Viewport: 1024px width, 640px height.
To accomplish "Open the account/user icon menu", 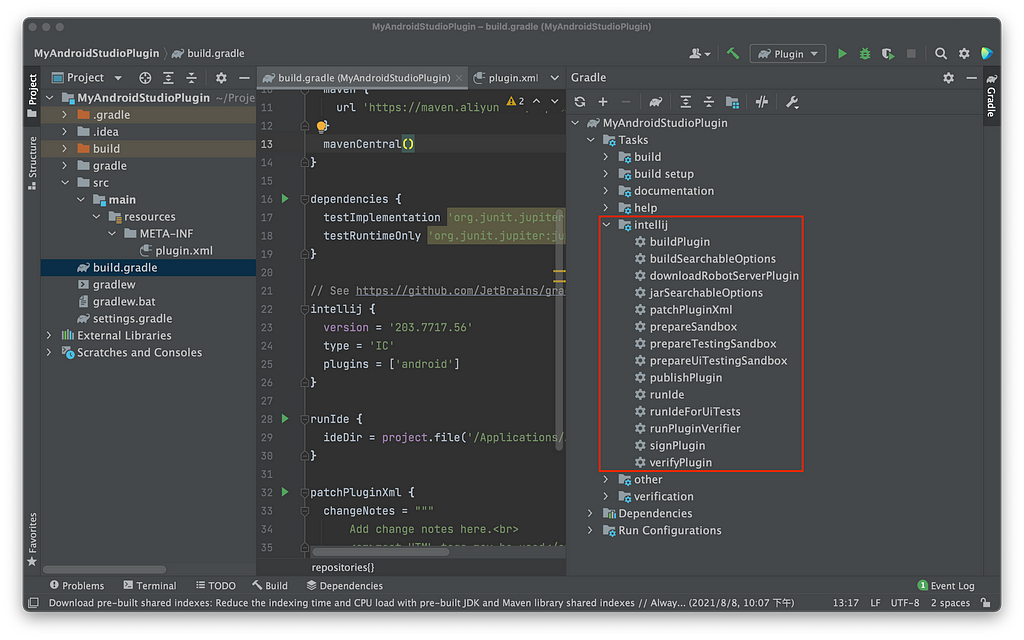I will (699, 54).
